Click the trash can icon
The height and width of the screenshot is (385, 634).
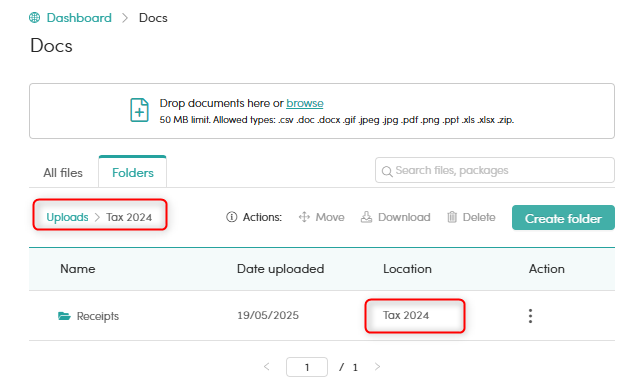[x=452, y=217]
